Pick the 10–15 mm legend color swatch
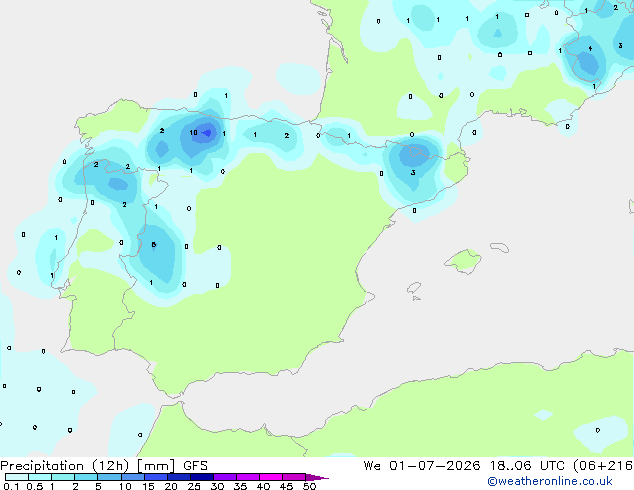 point(133,477)
